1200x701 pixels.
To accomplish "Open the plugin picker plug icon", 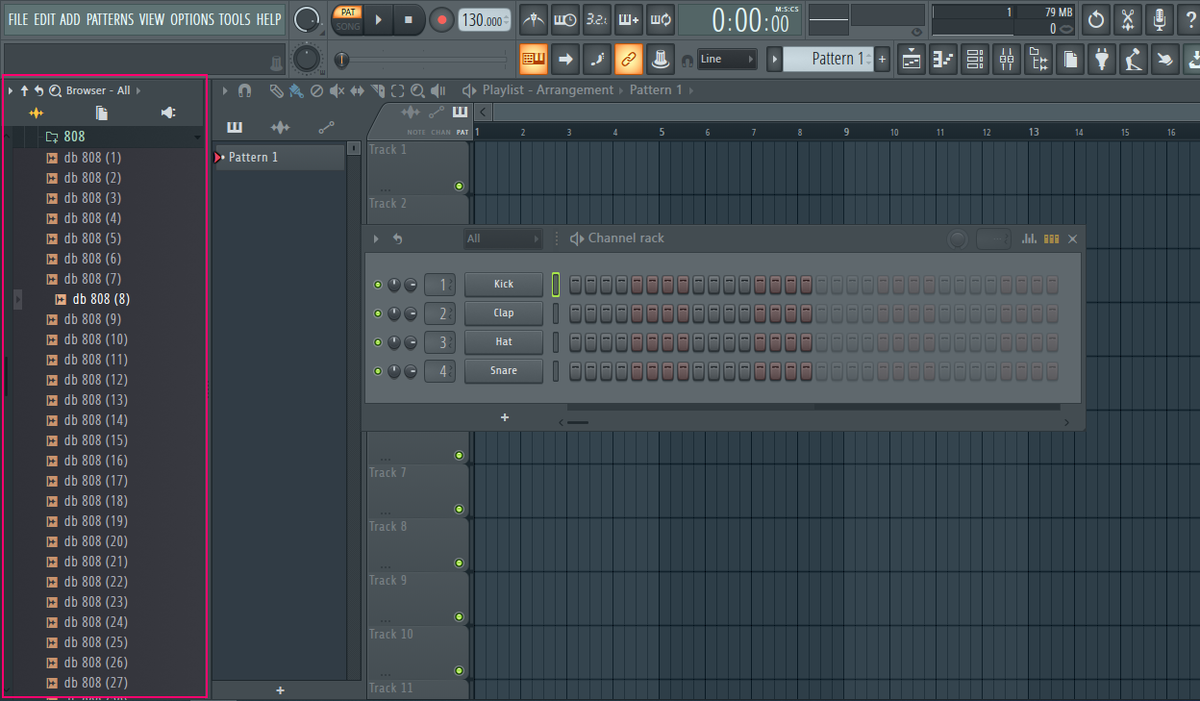I will tap(1102, 59).
